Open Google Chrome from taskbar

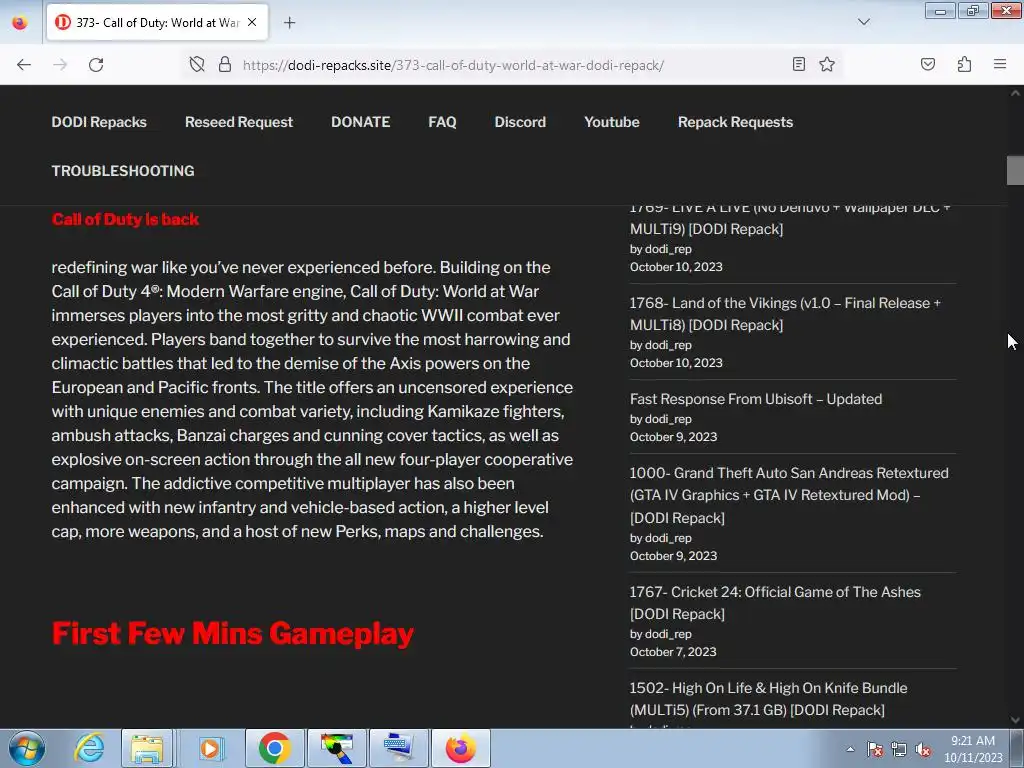click(x=274, y=748)
